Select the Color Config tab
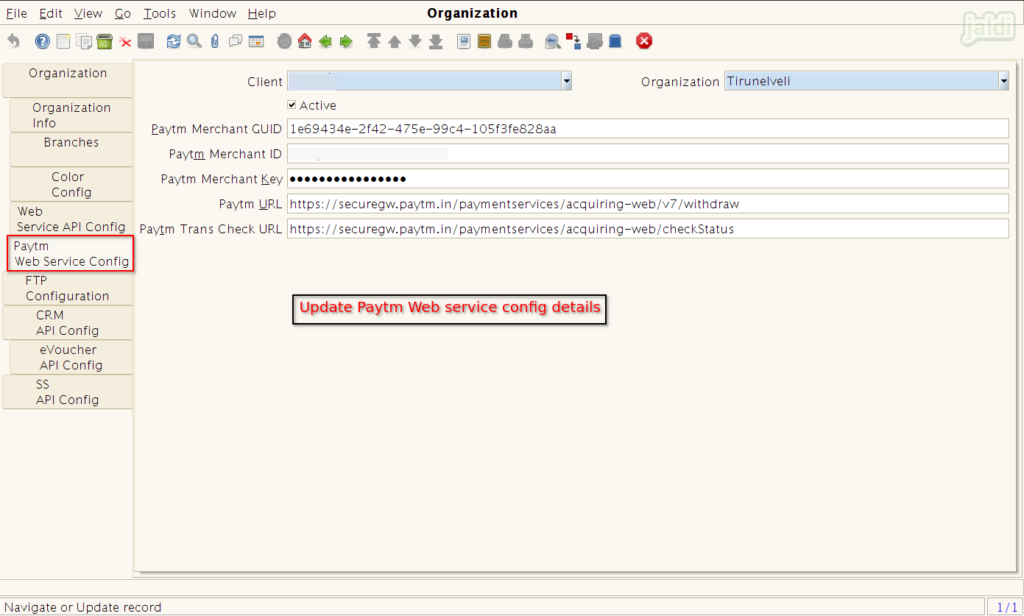The height and width of the screenshot is (616, 1024). [71, 184]
